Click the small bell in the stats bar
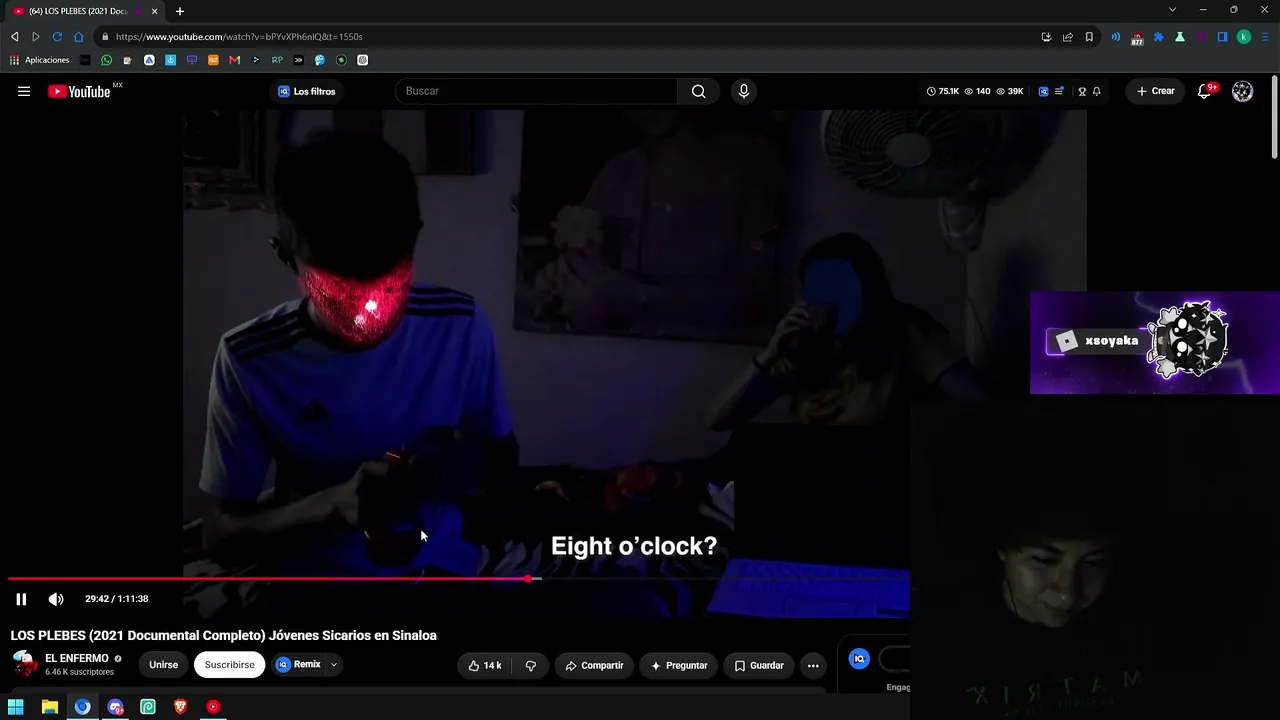Image resolution: width=1280 pixels, height=720 pixels. [x=1097, y=91]
